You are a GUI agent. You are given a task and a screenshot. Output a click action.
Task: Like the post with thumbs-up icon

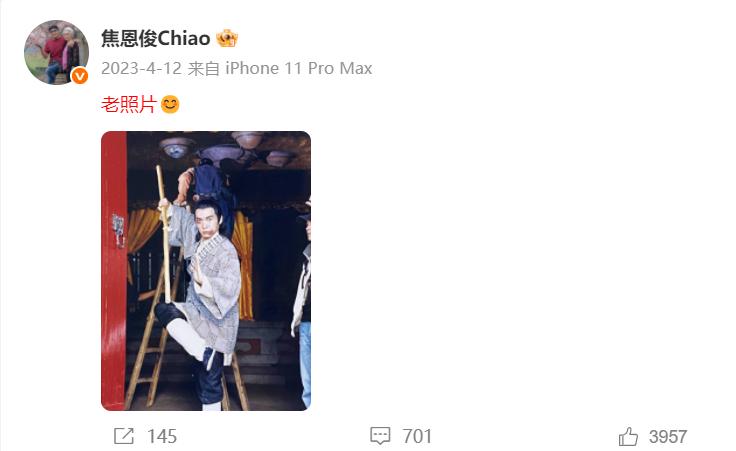628,436
